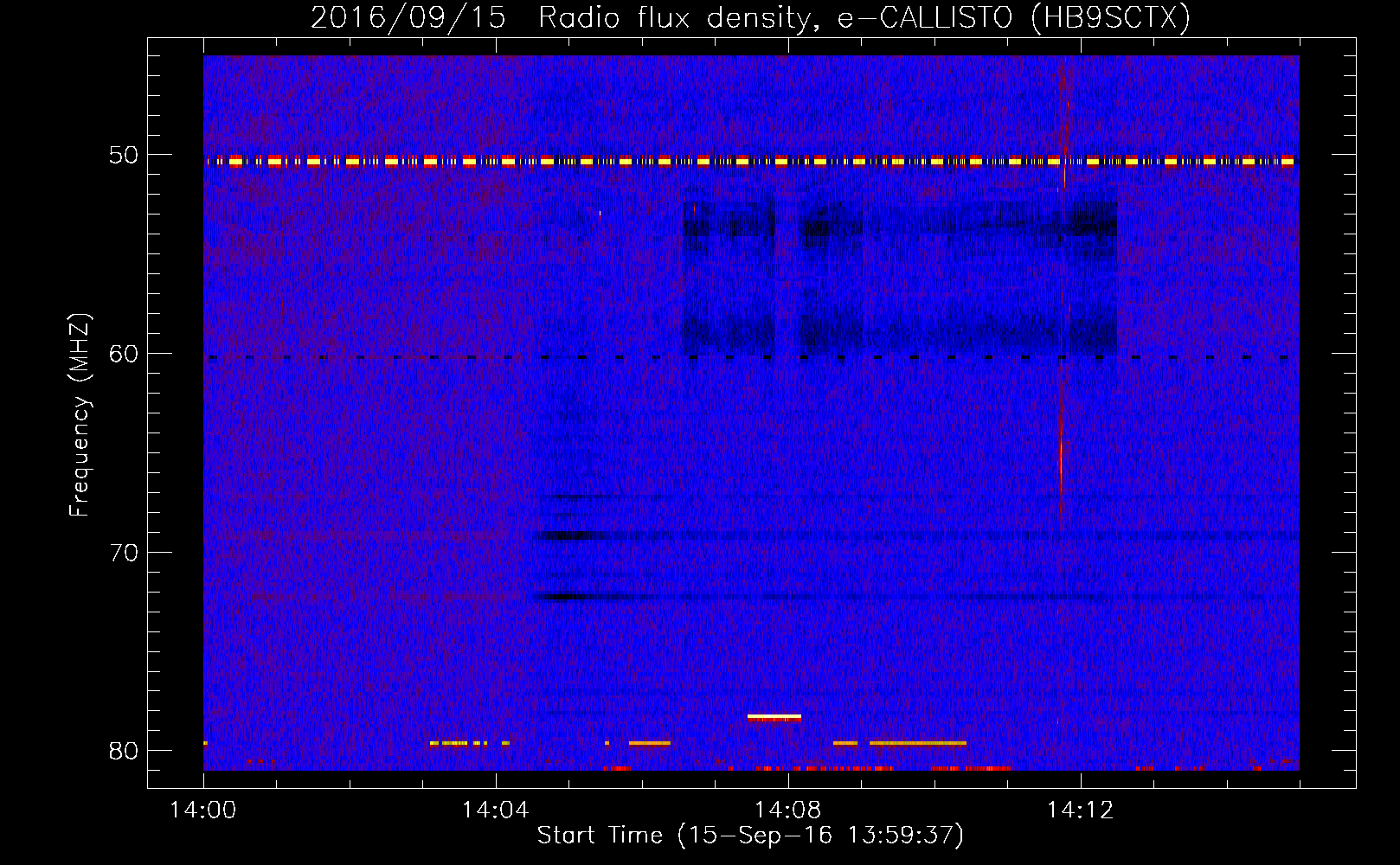Click the 'Frequency (MHZ)' axis label
The height and width of the screenshot is (865, 1400).
tap(80, 415)
